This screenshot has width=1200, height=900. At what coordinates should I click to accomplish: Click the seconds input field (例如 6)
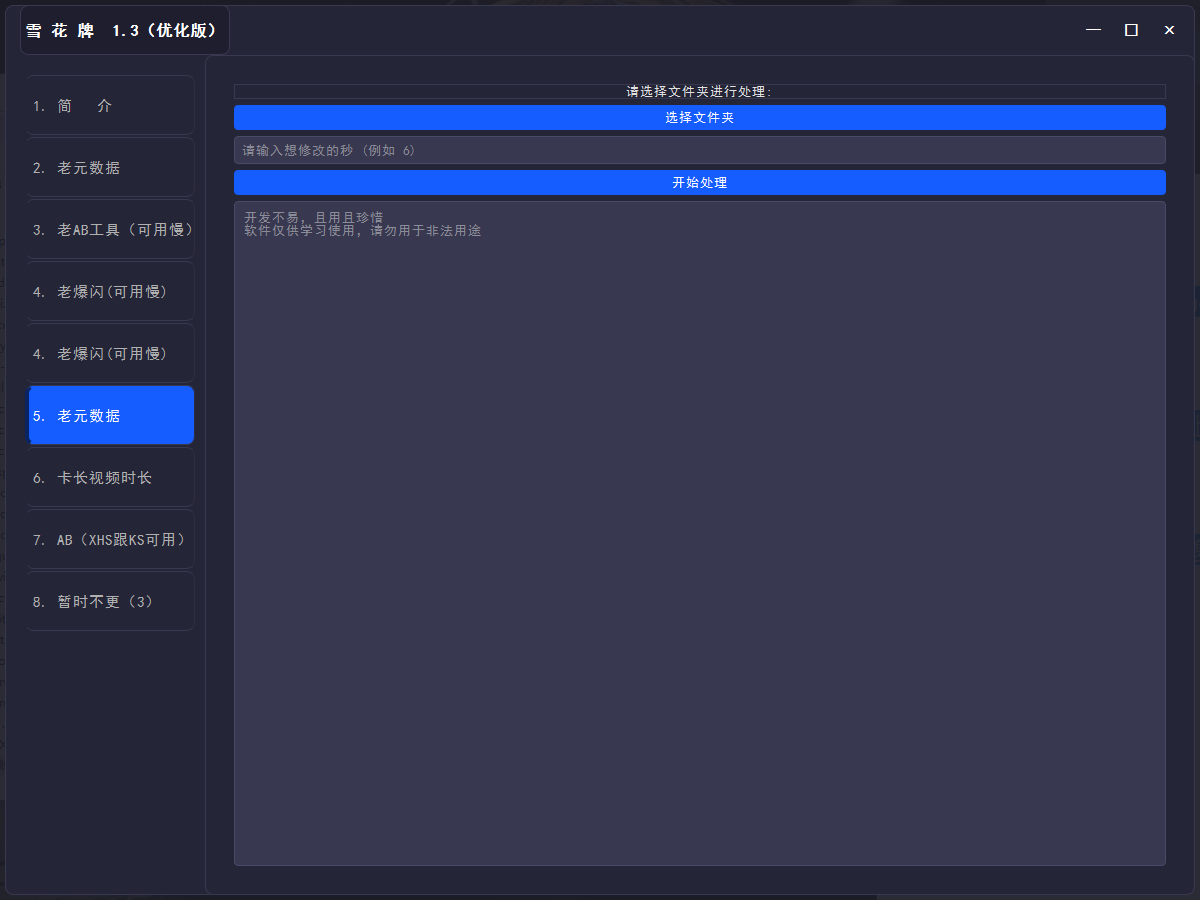pos(699,150)
